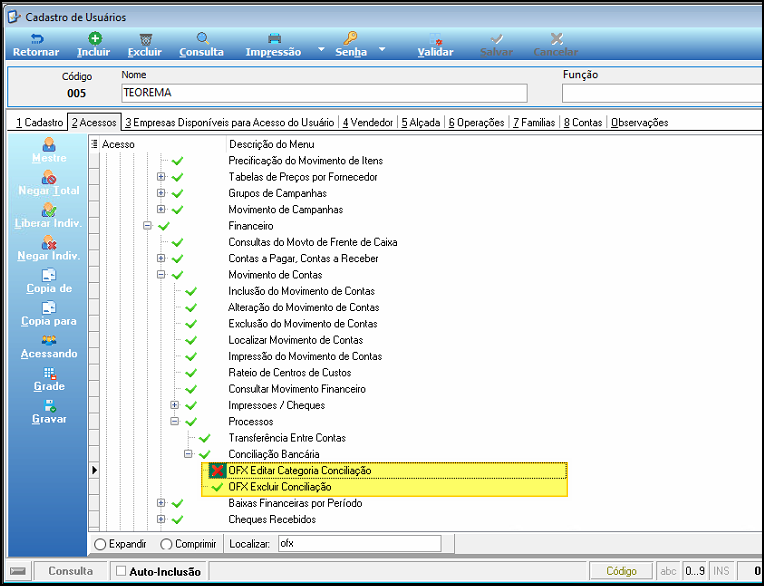The width and height of the screenshot is (764, 586).
Task: Toggle access check for Precificação do Movimento de Itens
Action: 177,161
